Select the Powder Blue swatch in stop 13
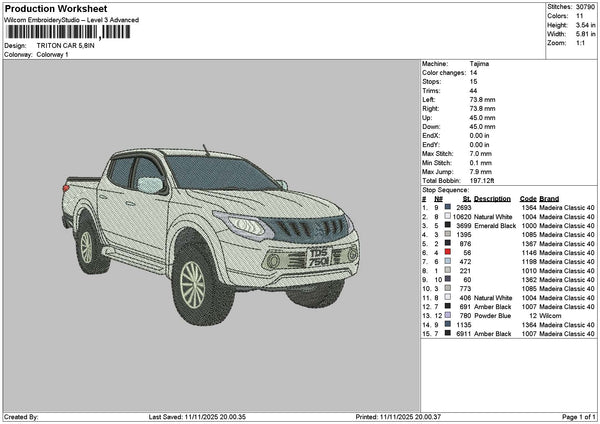 [x=447, y=315]
